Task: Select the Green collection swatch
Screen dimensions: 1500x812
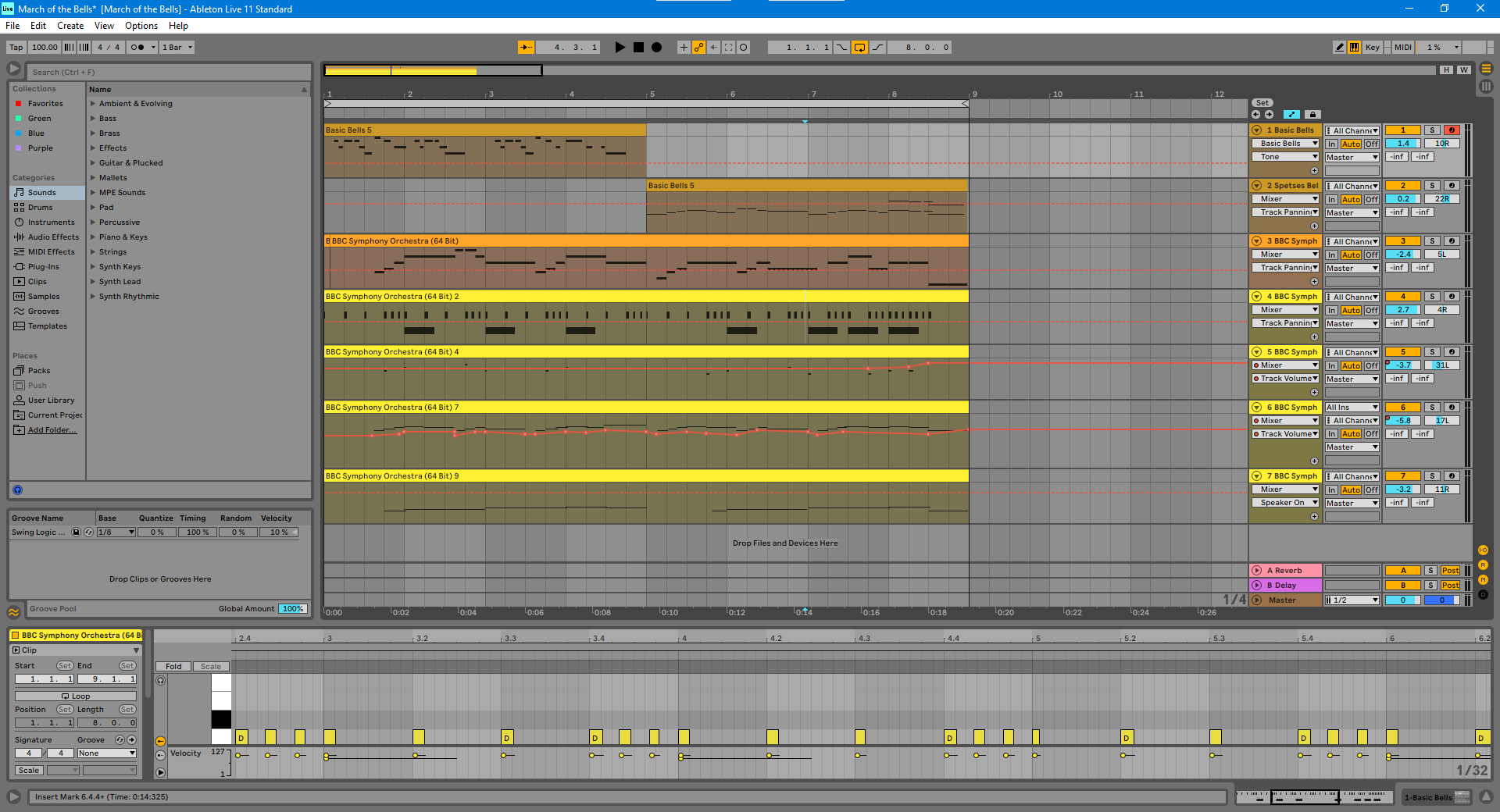Action: (x=19, y=119)
